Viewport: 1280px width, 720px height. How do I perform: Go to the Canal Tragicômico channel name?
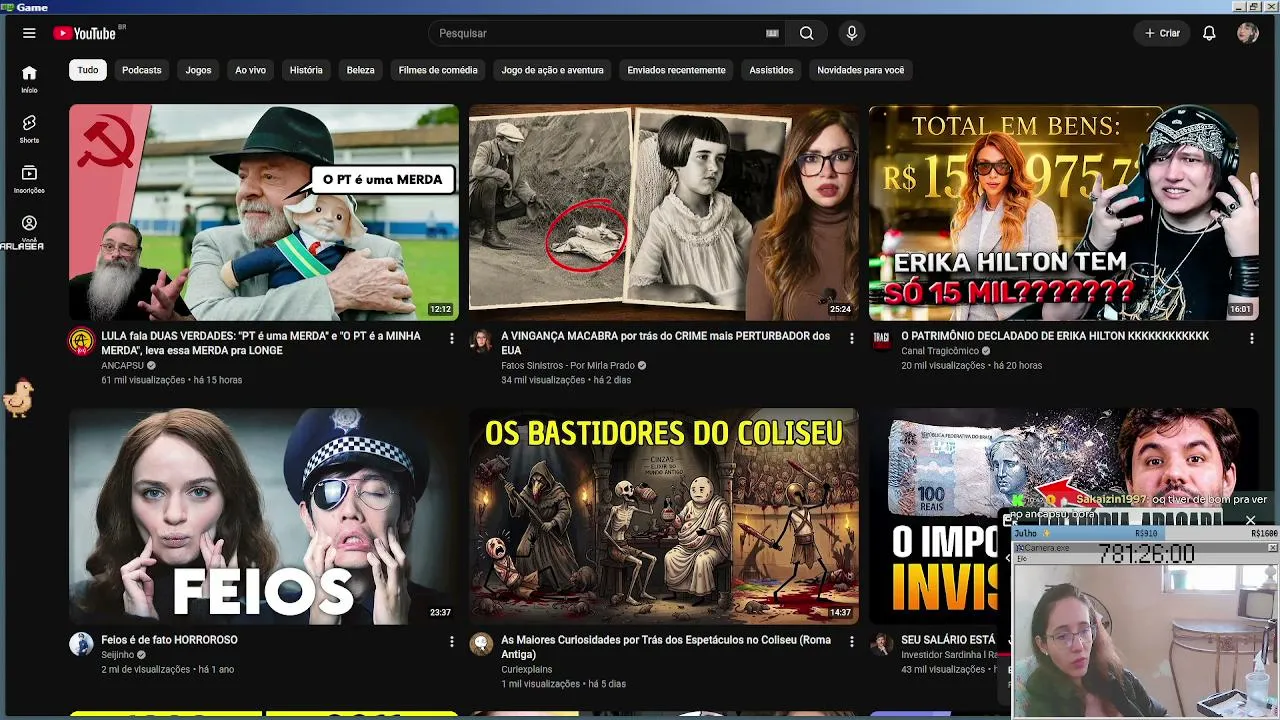(940, 351)
